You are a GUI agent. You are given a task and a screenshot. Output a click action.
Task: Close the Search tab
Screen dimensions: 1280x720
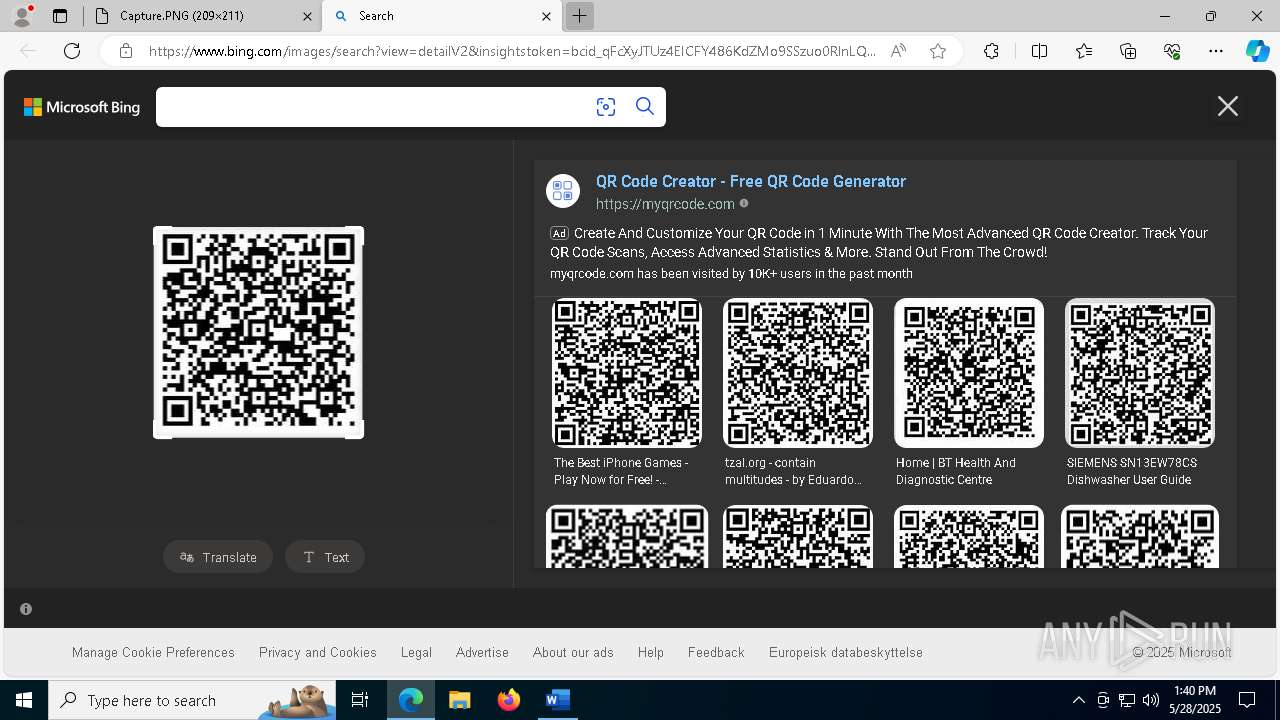(x=546, y=16)
